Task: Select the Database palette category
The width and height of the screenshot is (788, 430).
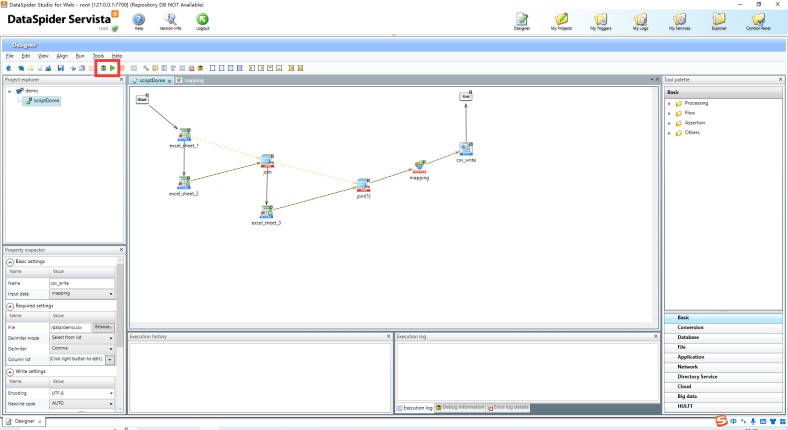Action: pos(723,337)
